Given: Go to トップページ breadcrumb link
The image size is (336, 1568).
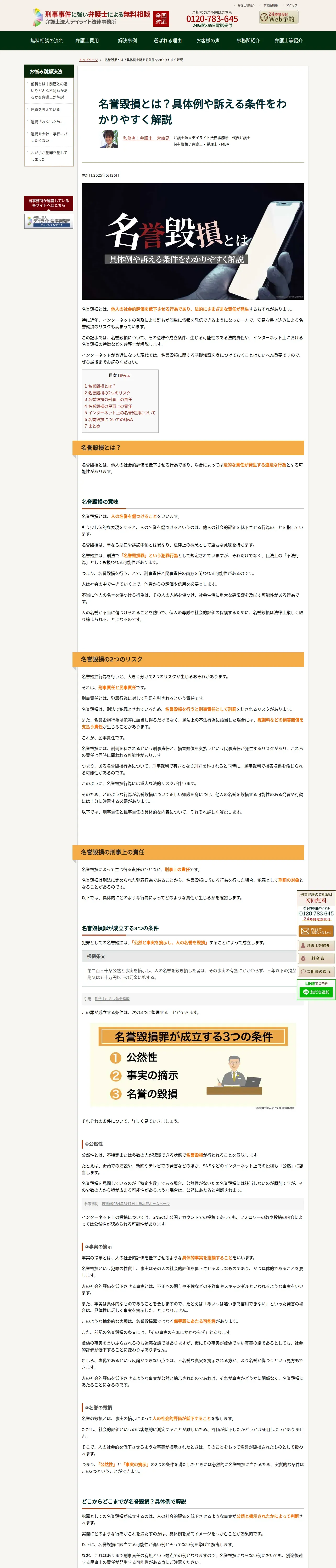Looking at the screenshot, I should point(88,60).
